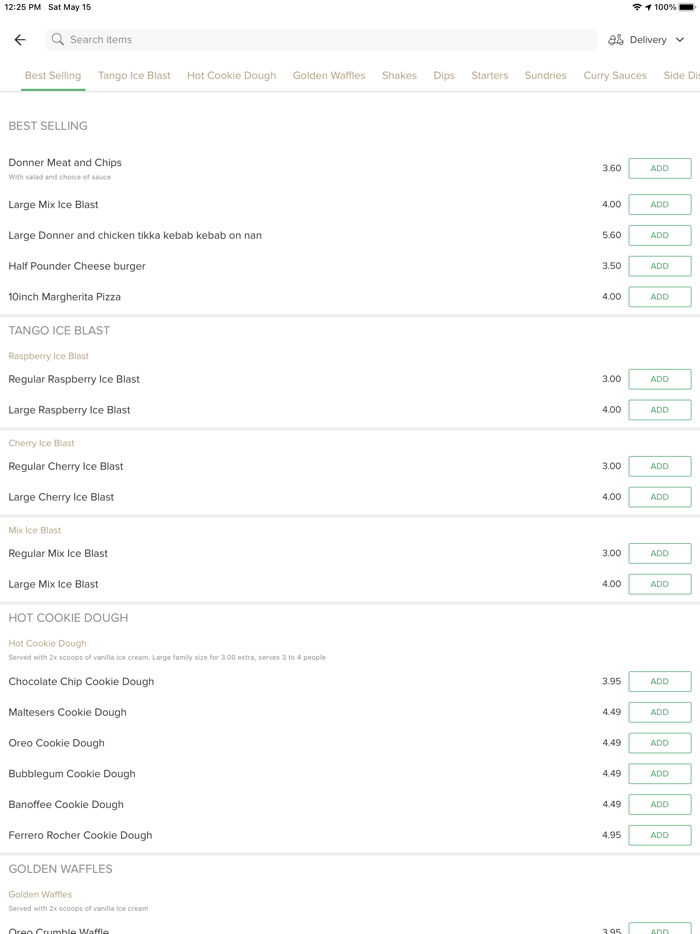700x934 pixels.
Task: Open Large Donner and chicken tikka kebab item
Action: point(135,236)
